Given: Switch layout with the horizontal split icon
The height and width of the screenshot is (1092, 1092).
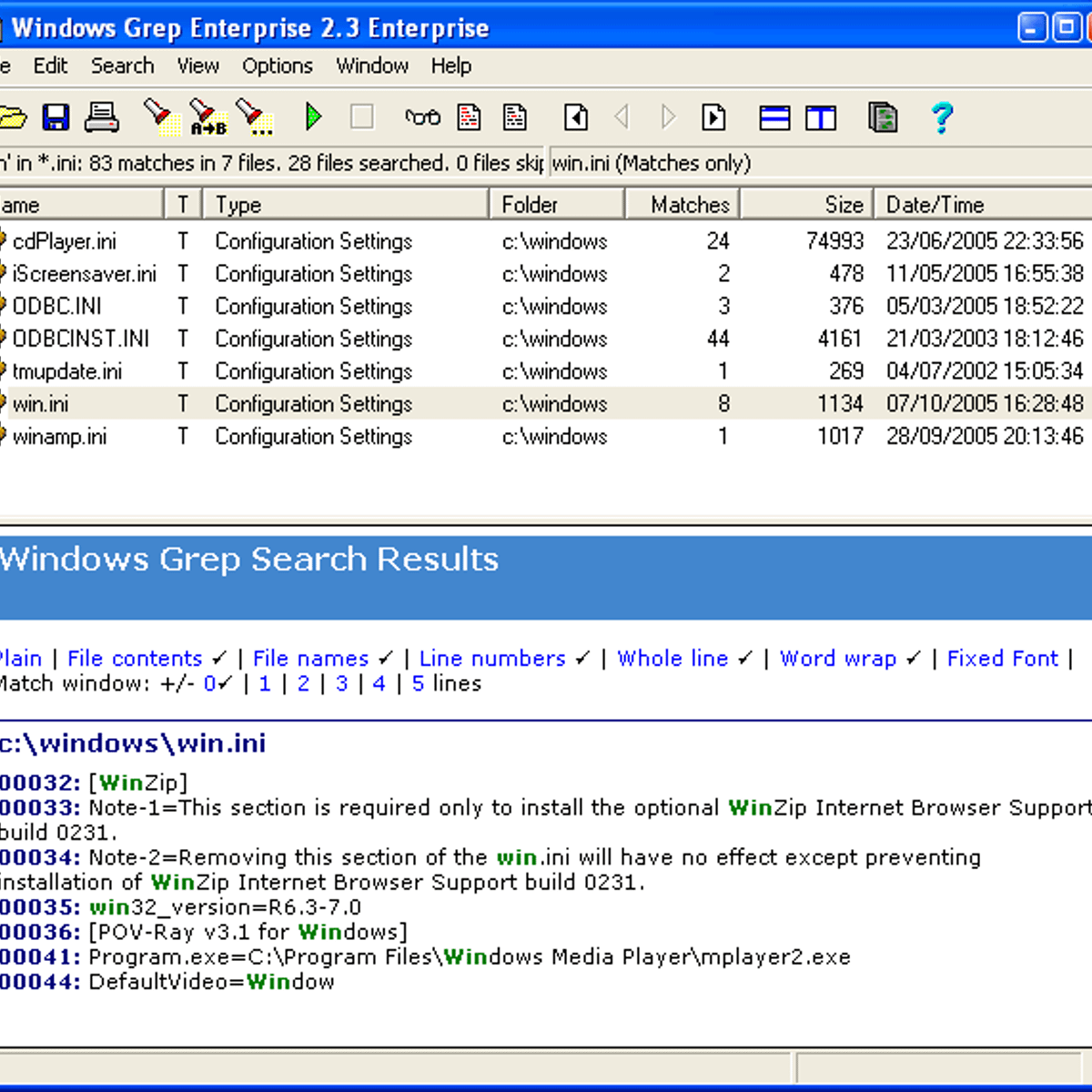Looking at the screenshot, I should [x=773, y=116].
